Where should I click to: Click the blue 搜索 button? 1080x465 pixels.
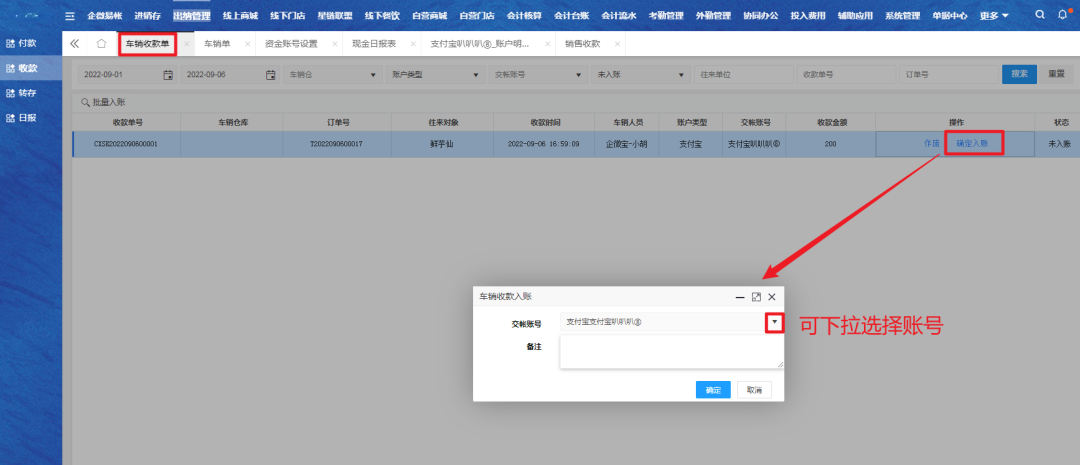click(x=1019, y=75)
